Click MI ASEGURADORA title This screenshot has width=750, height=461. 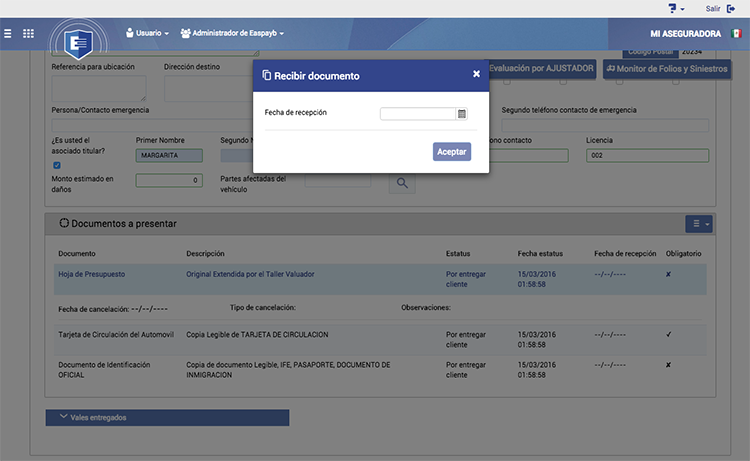click(685, 33)
